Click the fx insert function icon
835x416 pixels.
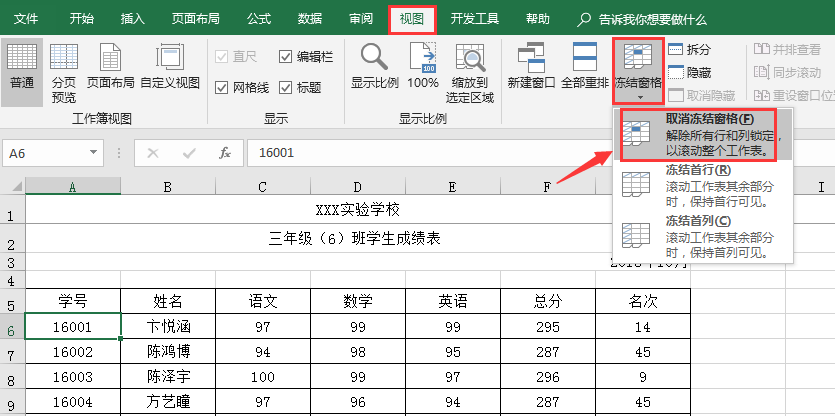point(225,153)
